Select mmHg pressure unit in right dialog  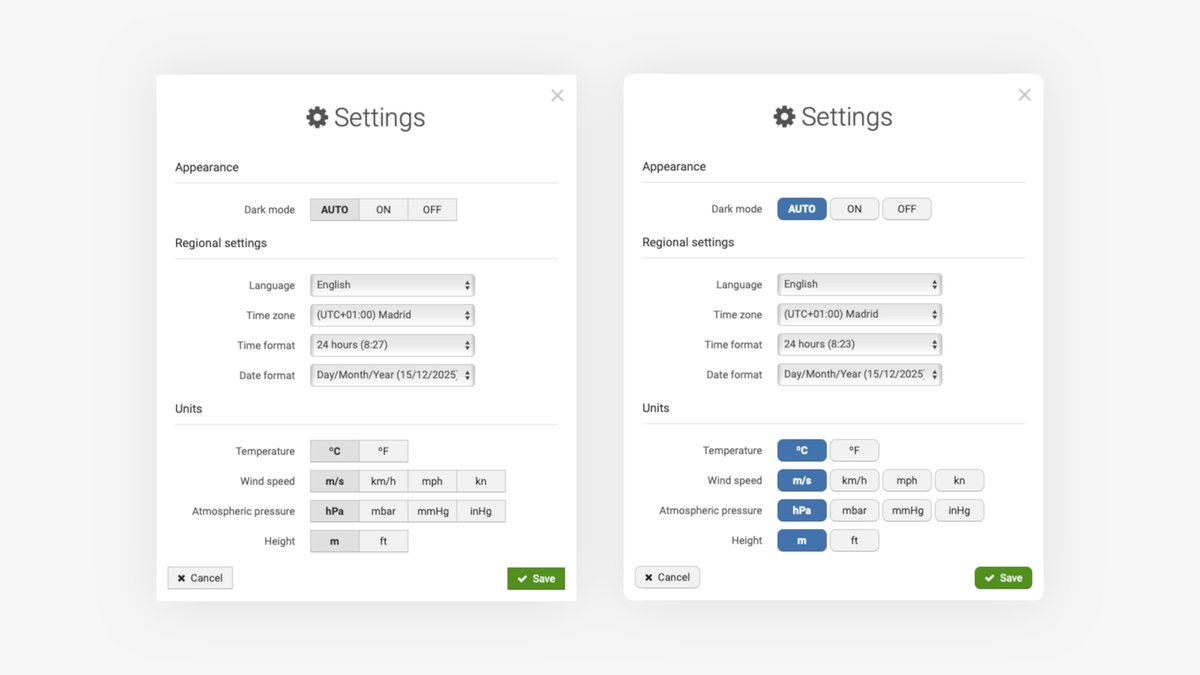coord(907,510)
